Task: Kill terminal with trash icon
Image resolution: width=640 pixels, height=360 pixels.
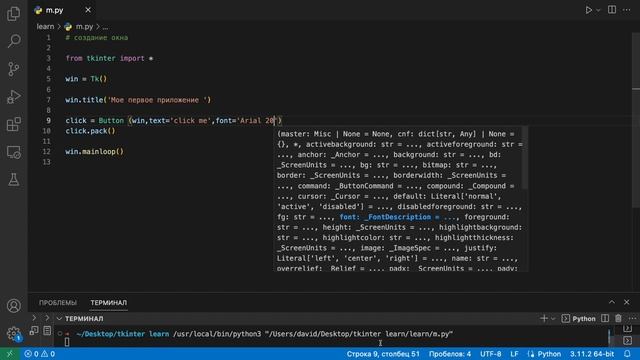Action: click(x=618, y=318)
